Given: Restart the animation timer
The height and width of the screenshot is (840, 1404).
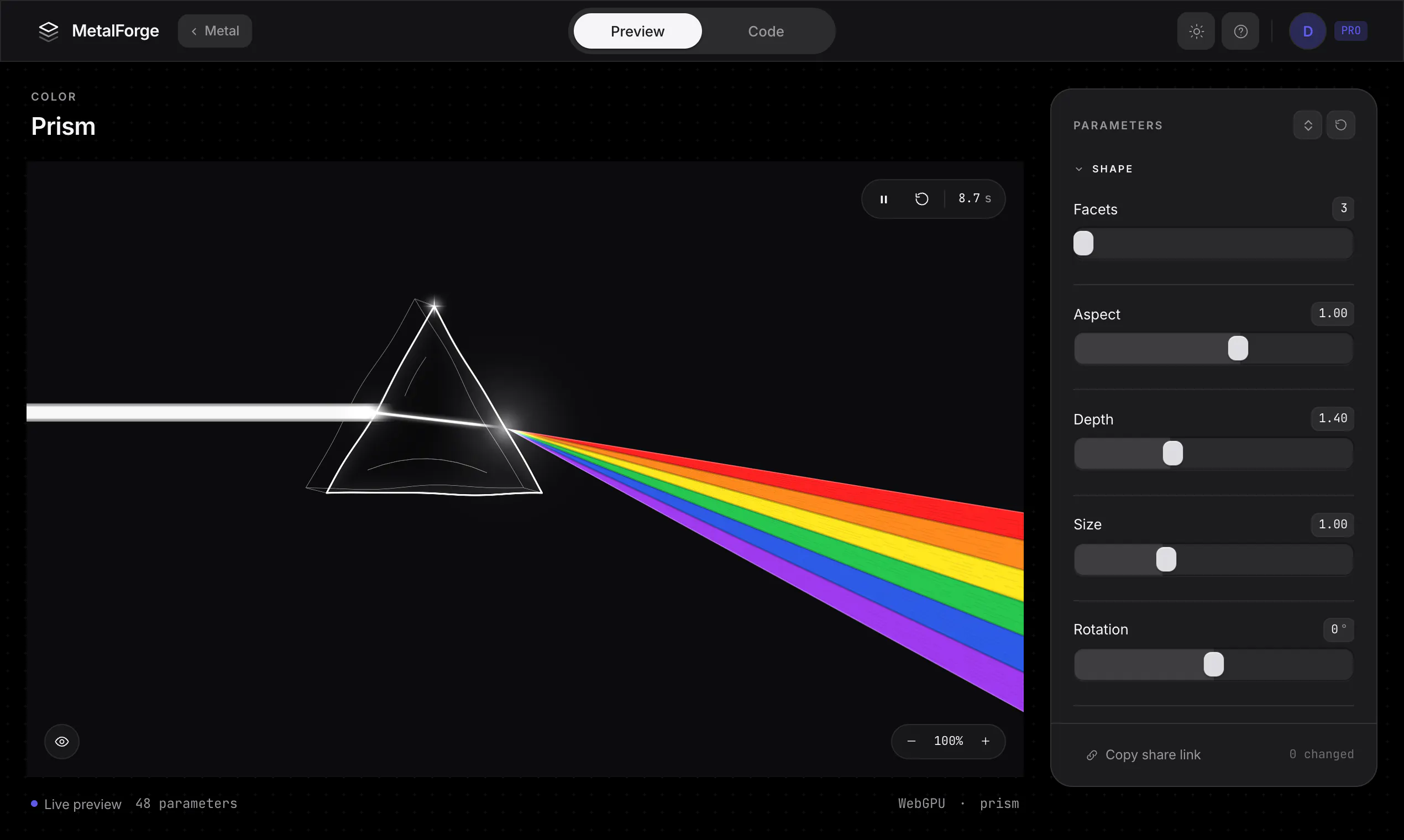Looking at the screenshot, I should click(x=921, y=199).
